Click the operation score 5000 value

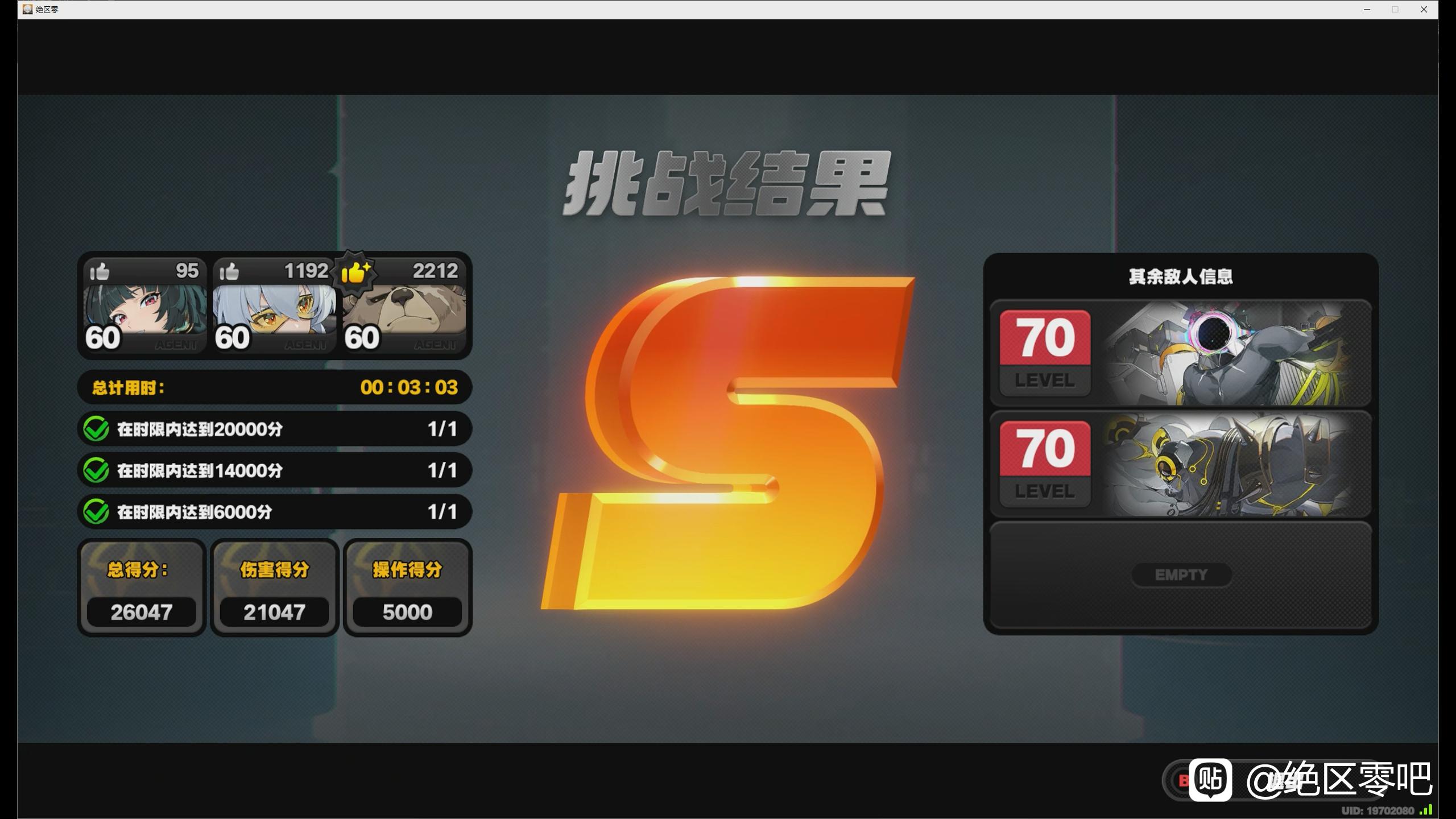coord(407,612)
